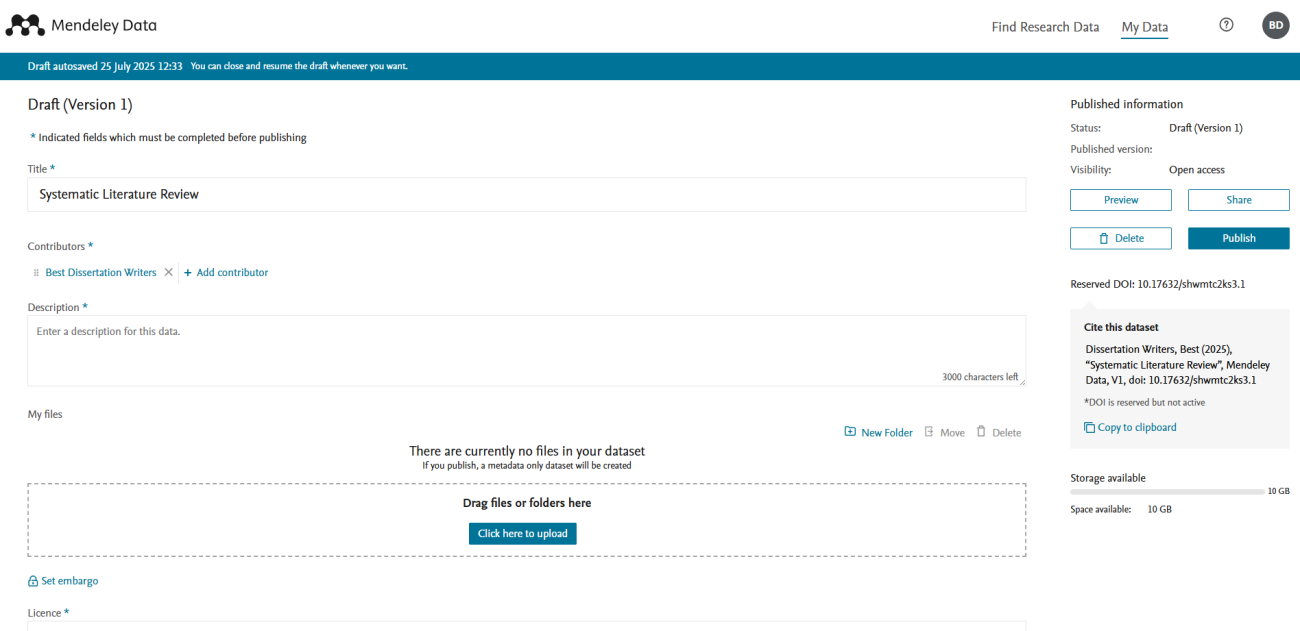Select Click here to upload
The width and height of the screenshot is (1300, 631).
point(522,533)
